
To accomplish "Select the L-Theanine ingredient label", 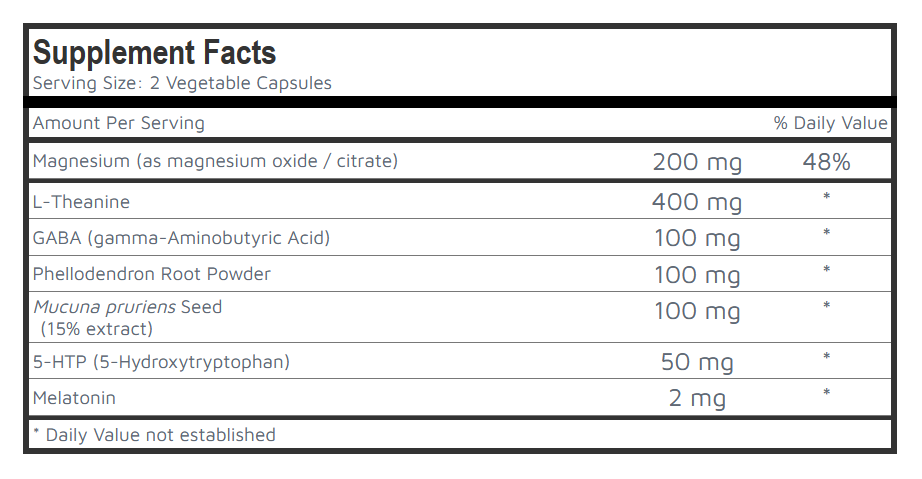I will point(81,202).
